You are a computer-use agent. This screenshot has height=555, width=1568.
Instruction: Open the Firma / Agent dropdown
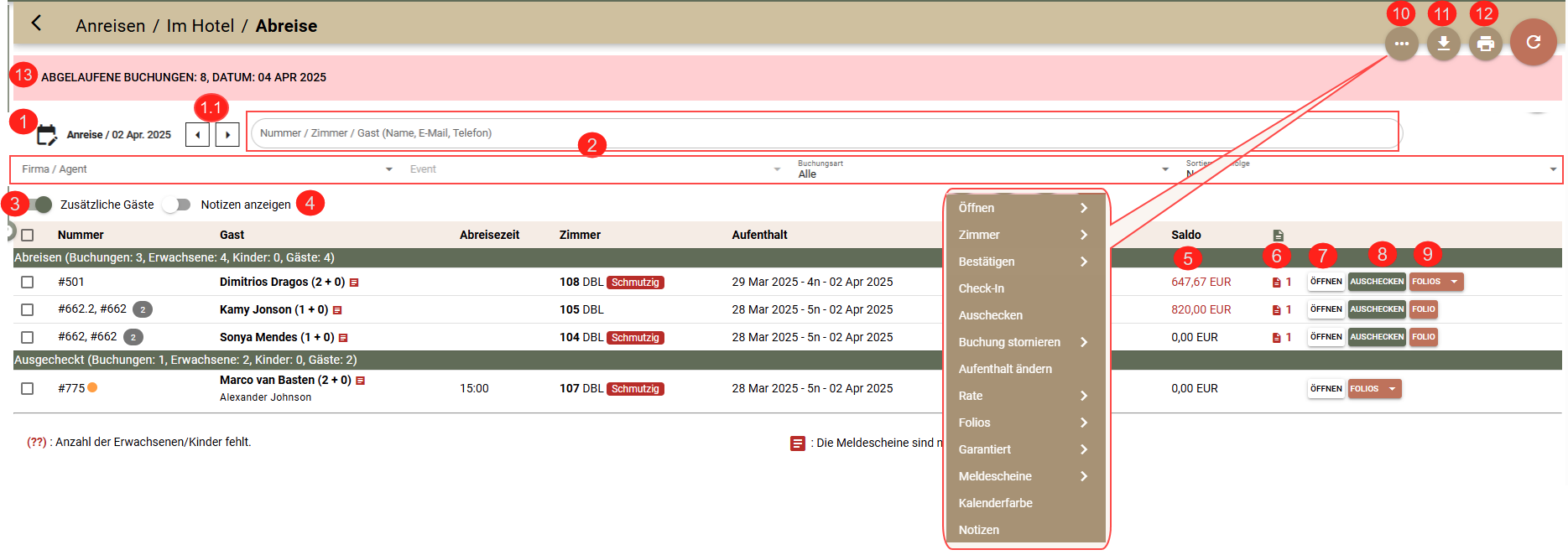point(206,169)
